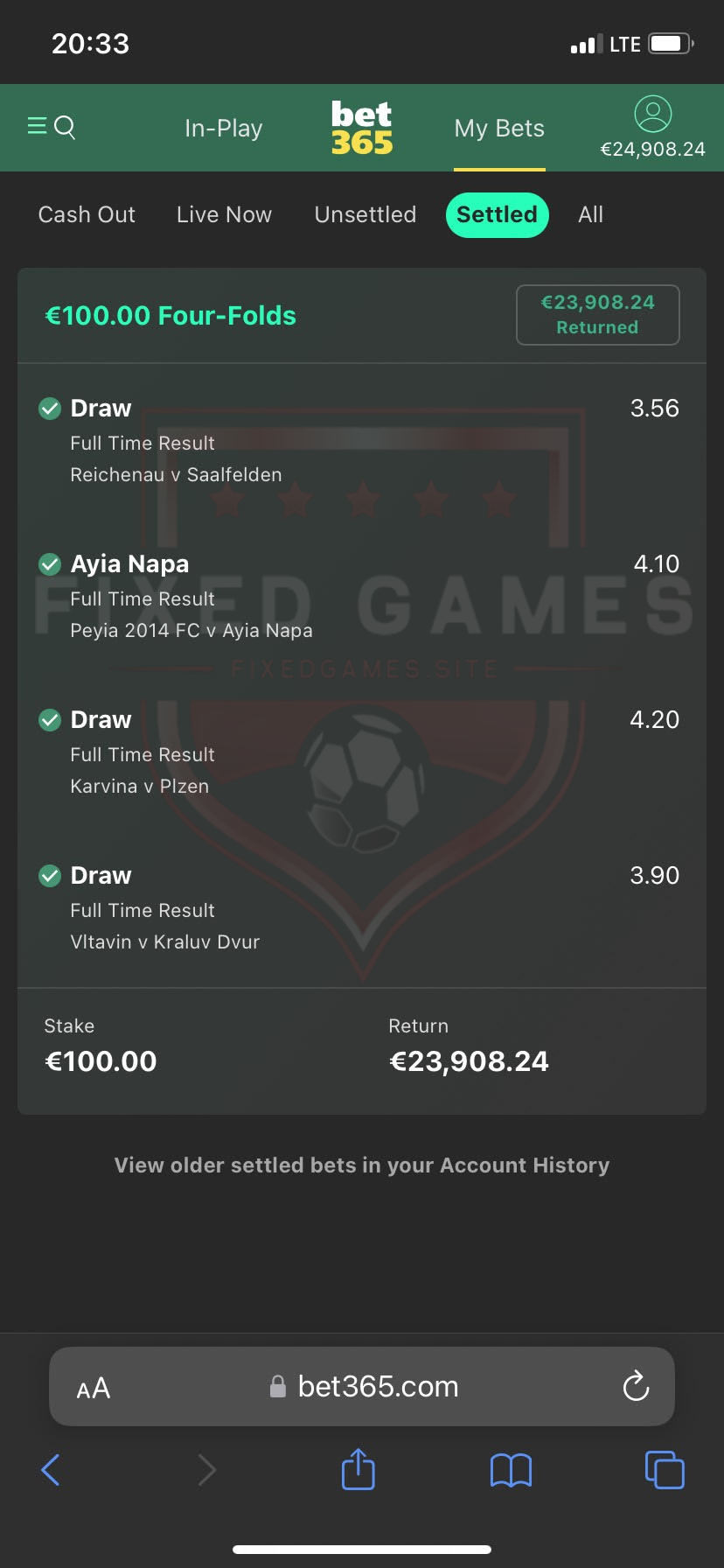Select the My Bets tab
The height and width of the screenshot is (1568, 724).
coord(499,129)
